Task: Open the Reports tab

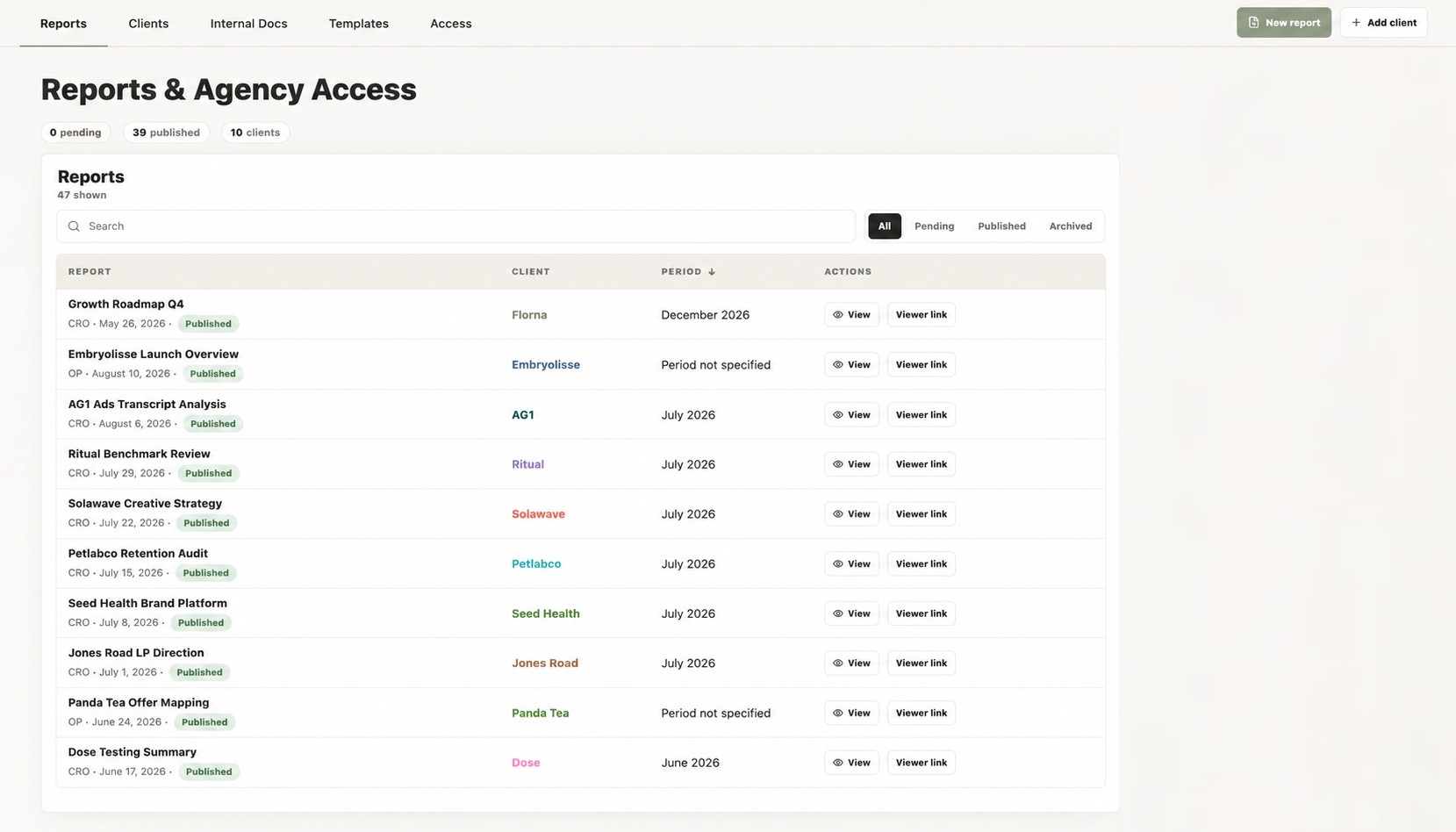Action: [x=63, y=24]
